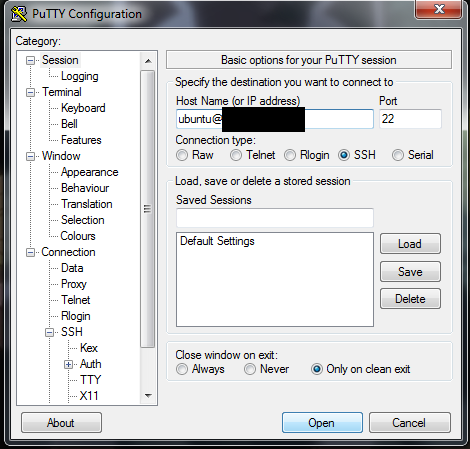This screenshot has width=470, height=449.
Task: Open the Colours settings category
Action: pos(78,236)
